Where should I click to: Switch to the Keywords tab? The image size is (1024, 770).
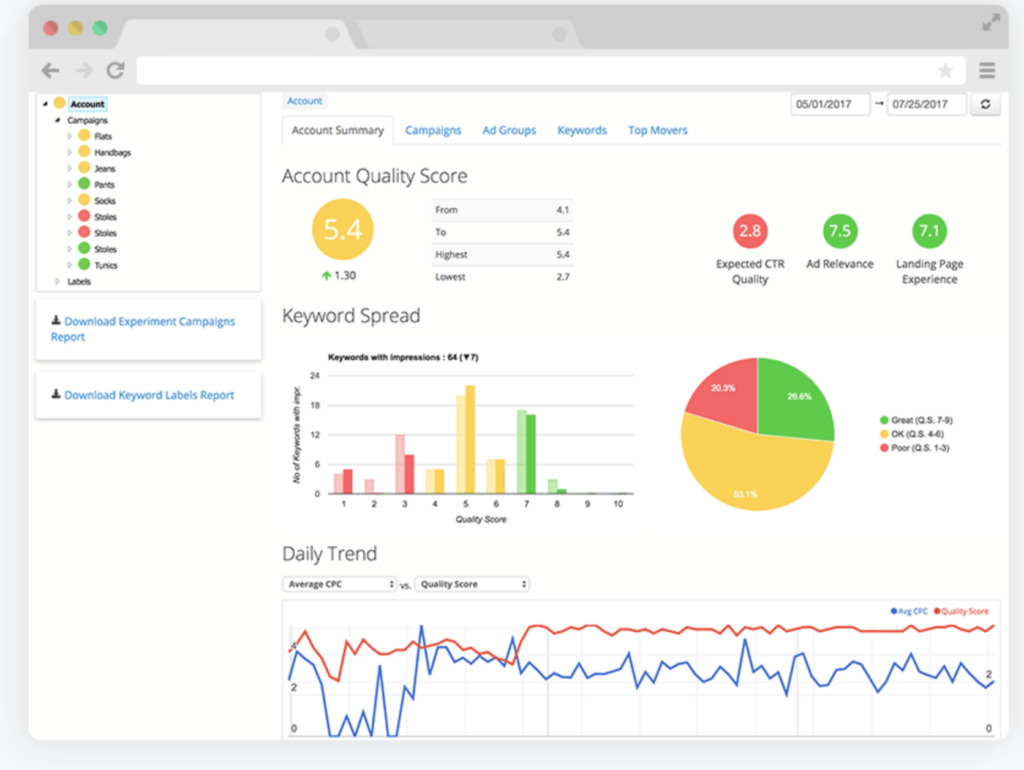point(582,130)
